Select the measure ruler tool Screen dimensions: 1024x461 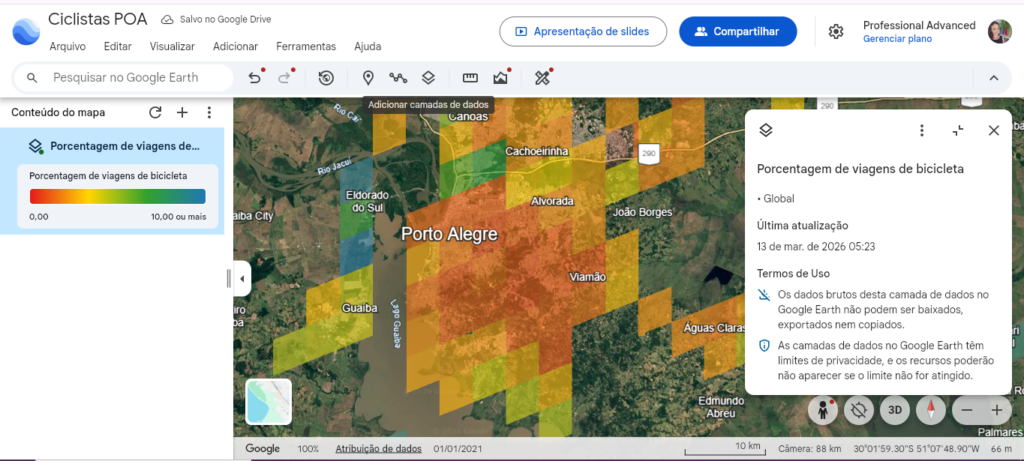[470, 78]
